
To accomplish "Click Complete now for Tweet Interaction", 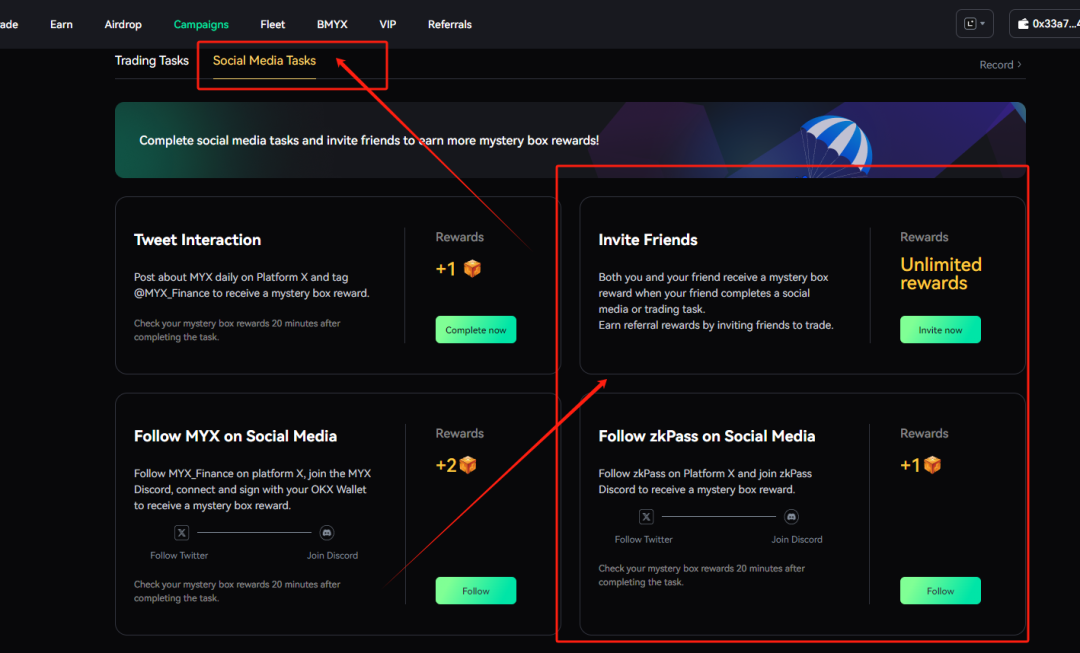I will click(x=476, y=330).
